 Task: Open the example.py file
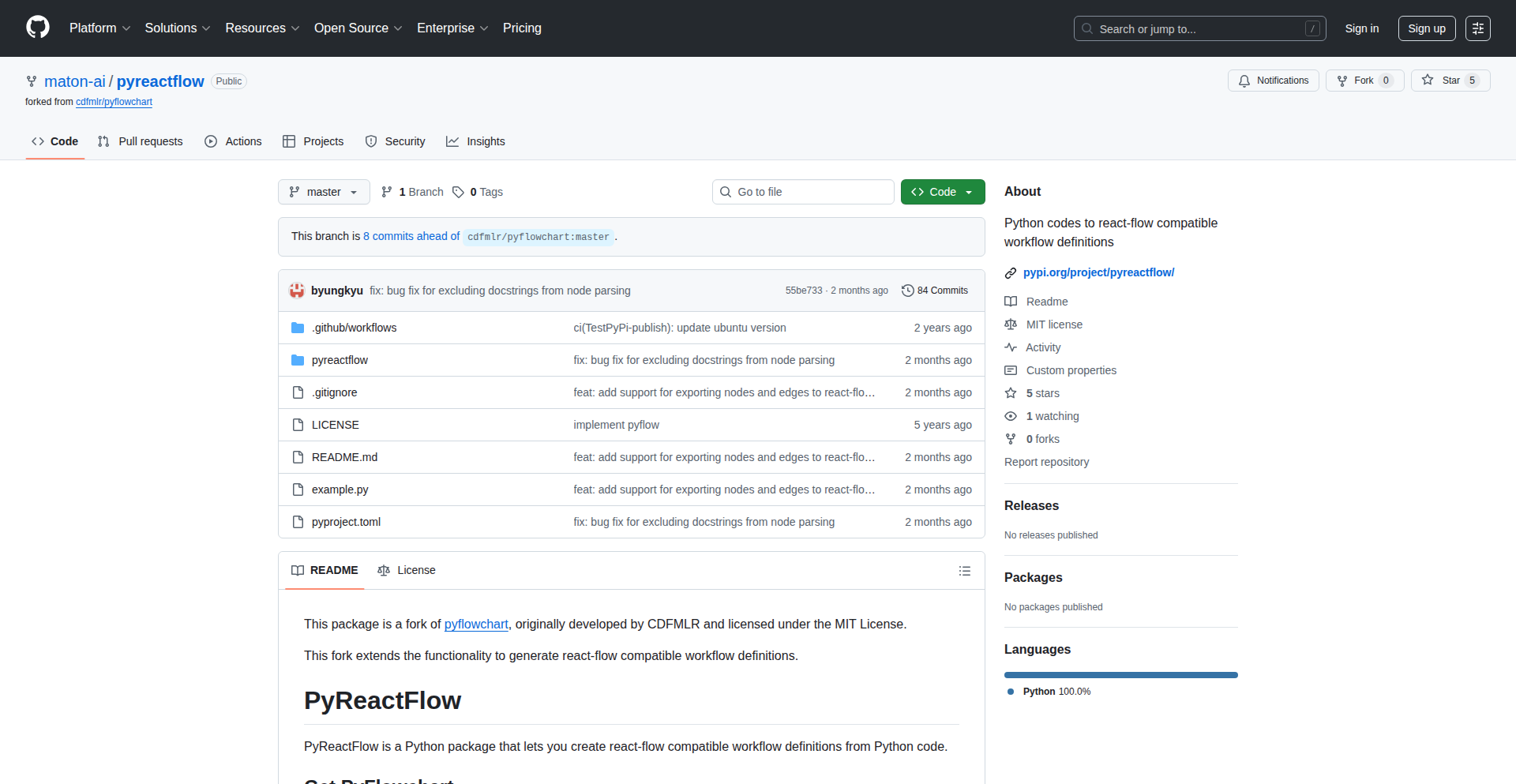pyautogui.click(x=340, y=490)
